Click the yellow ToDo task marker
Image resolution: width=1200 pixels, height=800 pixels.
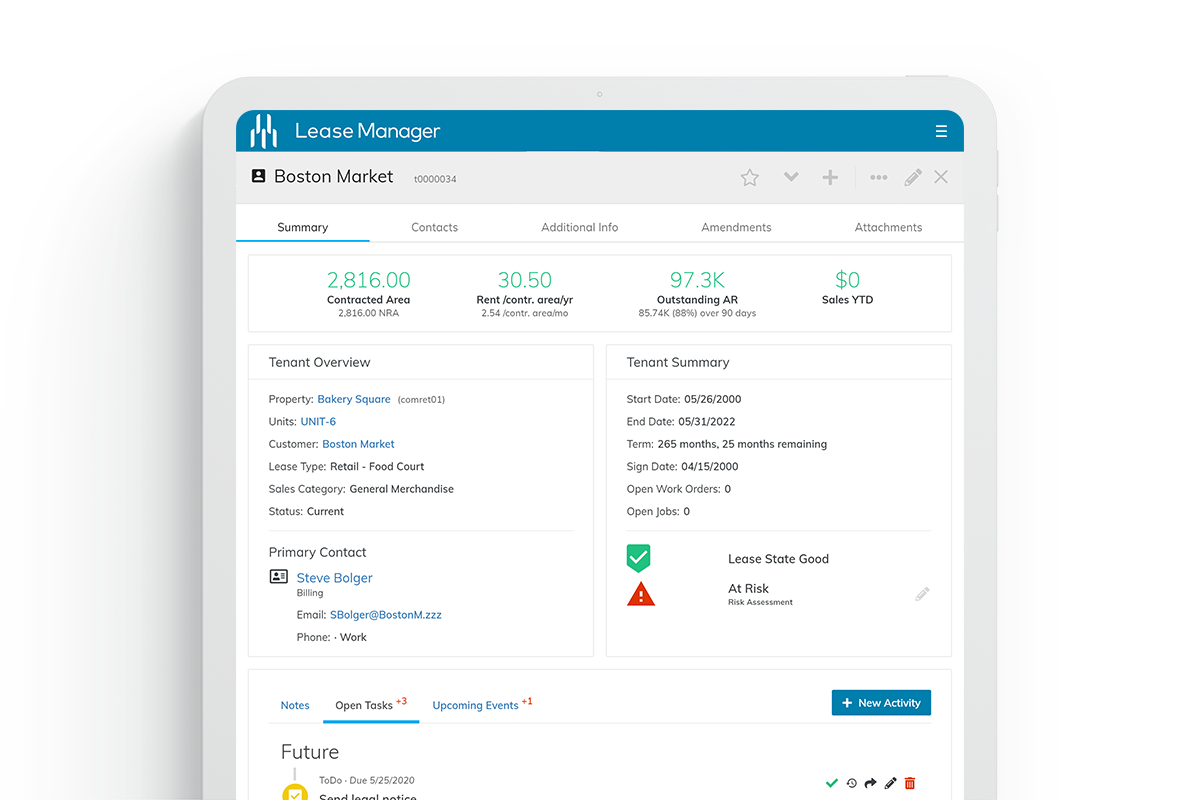(294, 792)
